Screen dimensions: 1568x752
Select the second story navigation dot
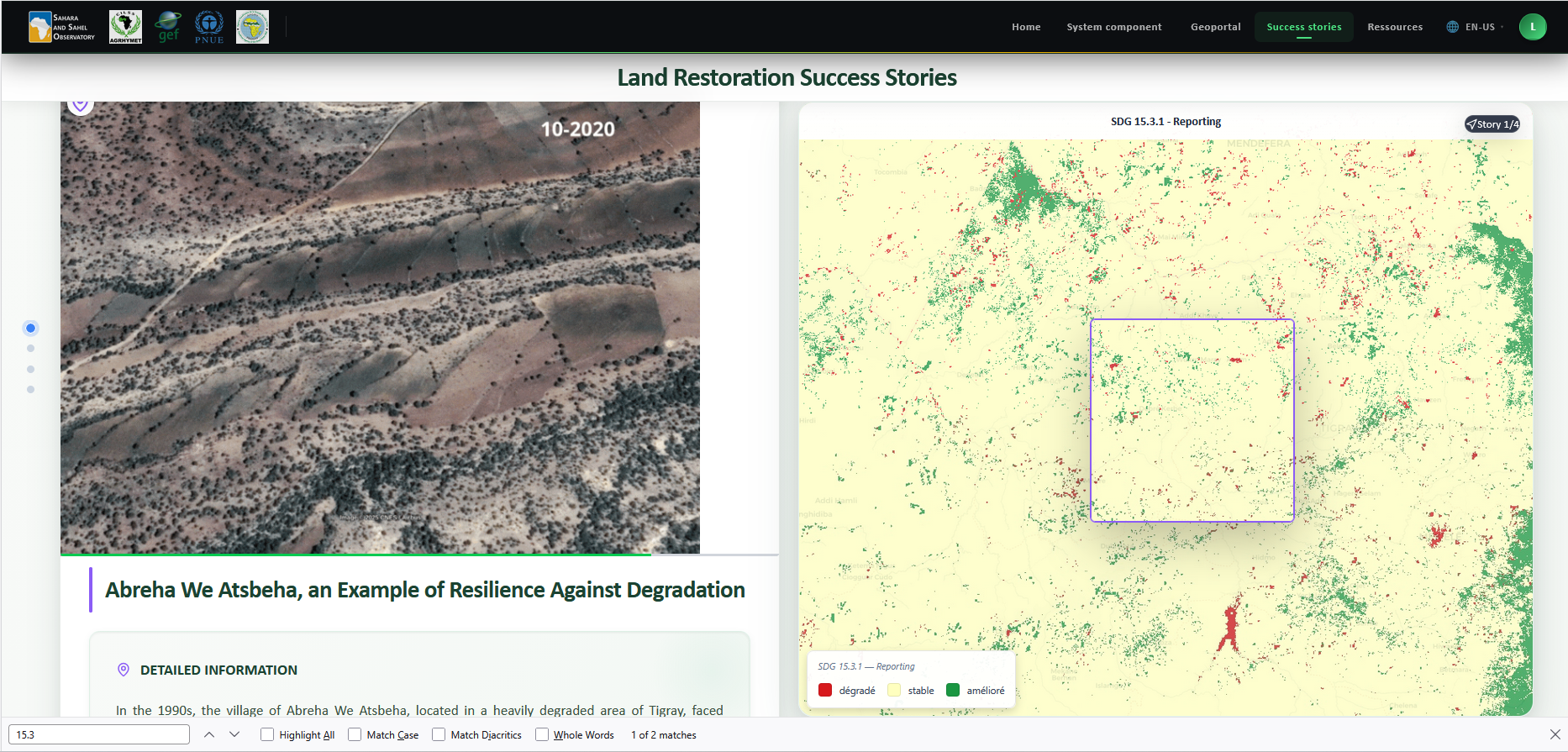coord(30,348)
